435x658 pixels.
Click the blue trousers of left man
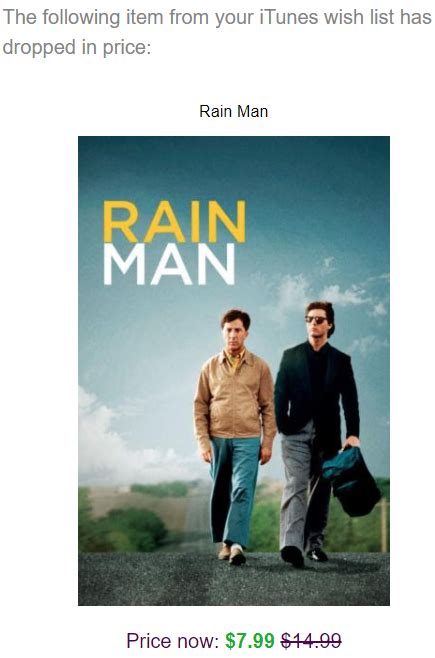[x=235, y=491]
